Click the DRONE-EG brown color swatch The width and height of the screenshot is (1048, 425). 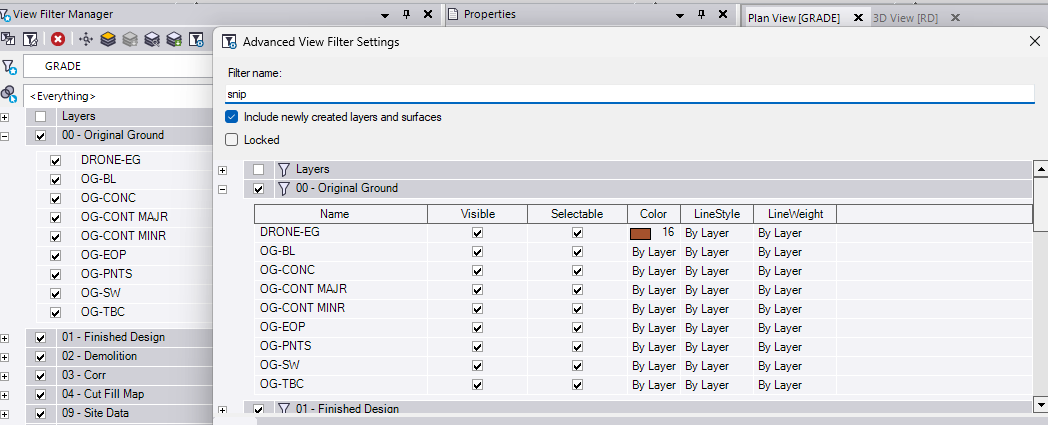tap(640, 233)
